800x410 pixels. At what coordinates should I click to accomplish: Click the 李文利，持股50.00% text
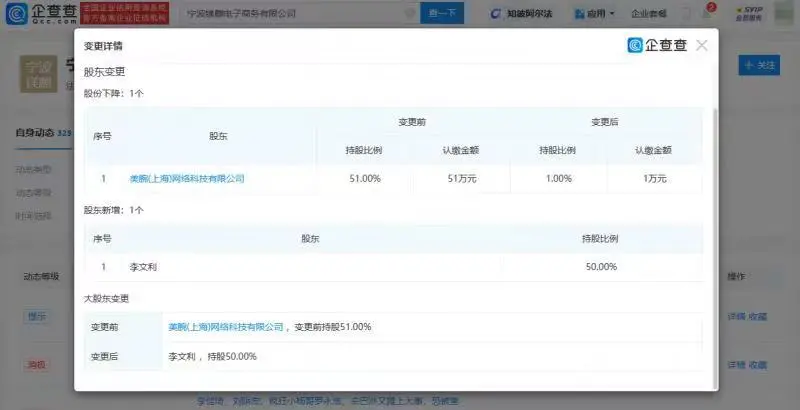pyautogui.click(x=213, y=356)
